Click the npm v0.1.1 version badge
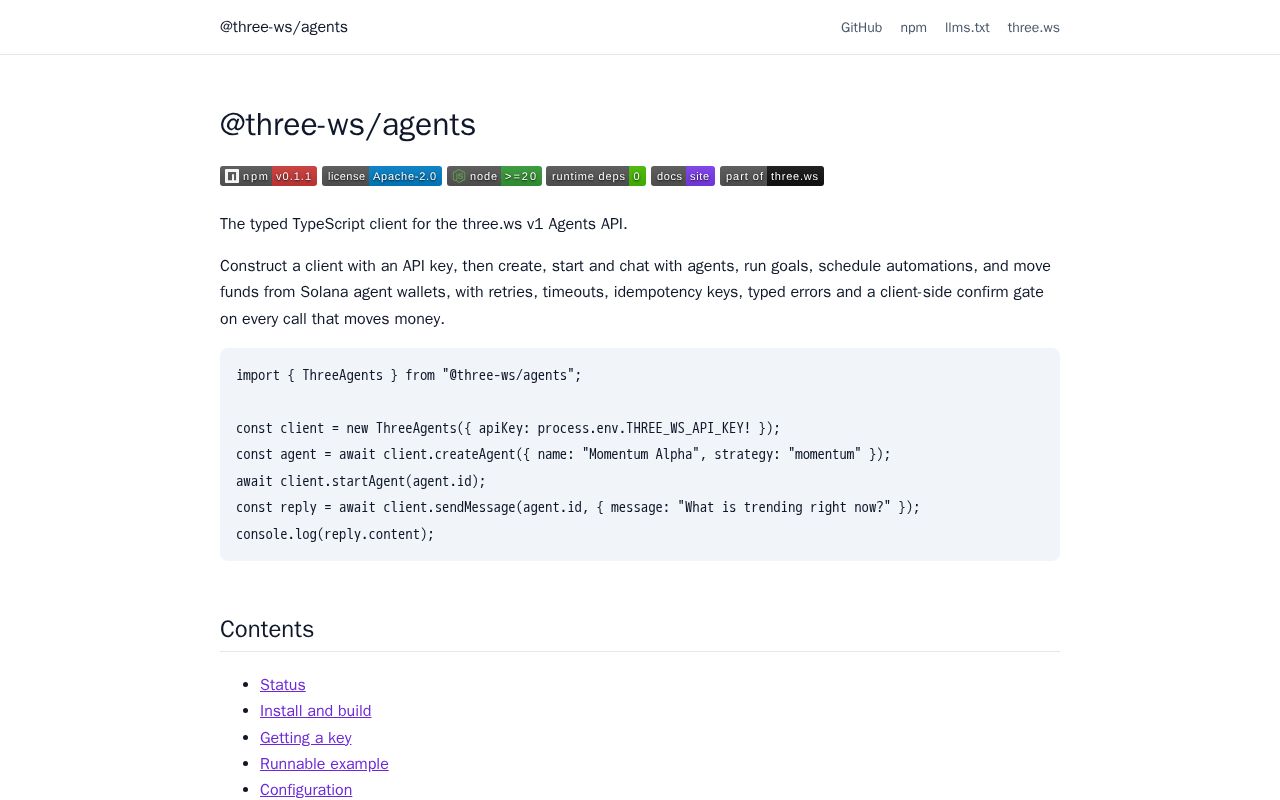This screenshot has width=1280, height=800. (268, 176)
